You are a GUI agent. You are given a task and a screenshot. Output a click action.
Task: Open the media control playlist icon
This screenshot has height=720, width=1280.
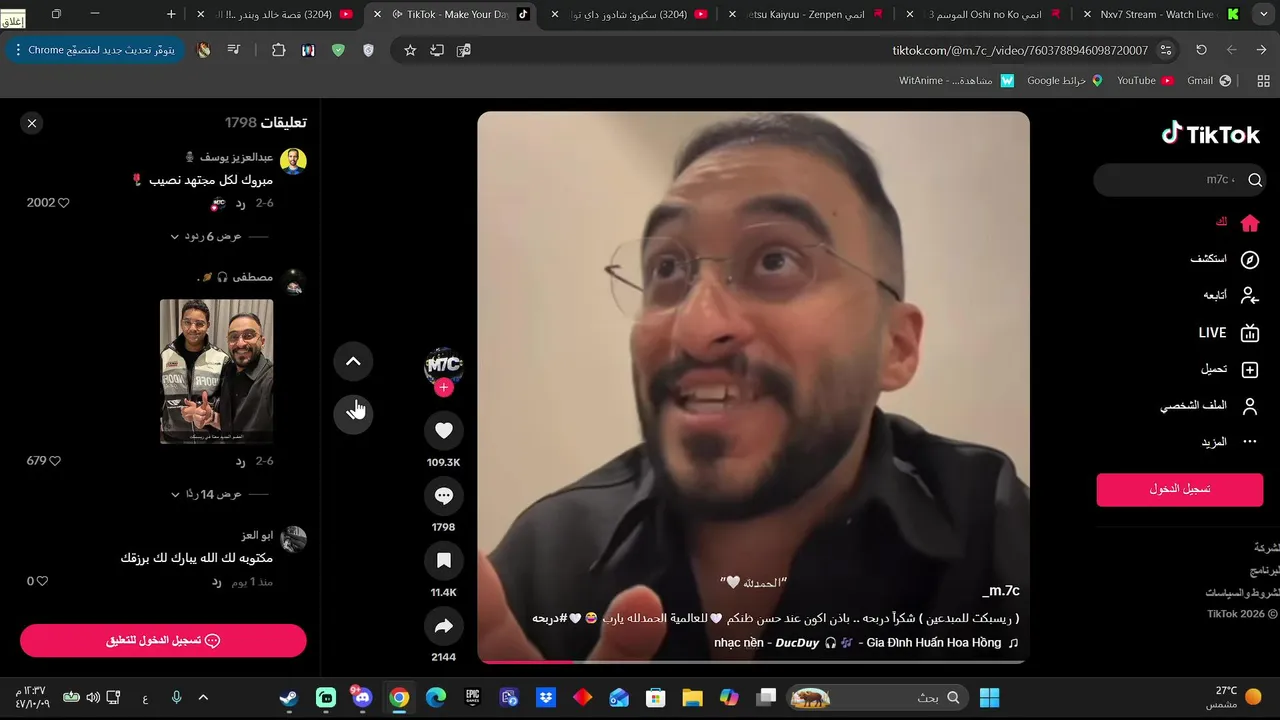234,50
